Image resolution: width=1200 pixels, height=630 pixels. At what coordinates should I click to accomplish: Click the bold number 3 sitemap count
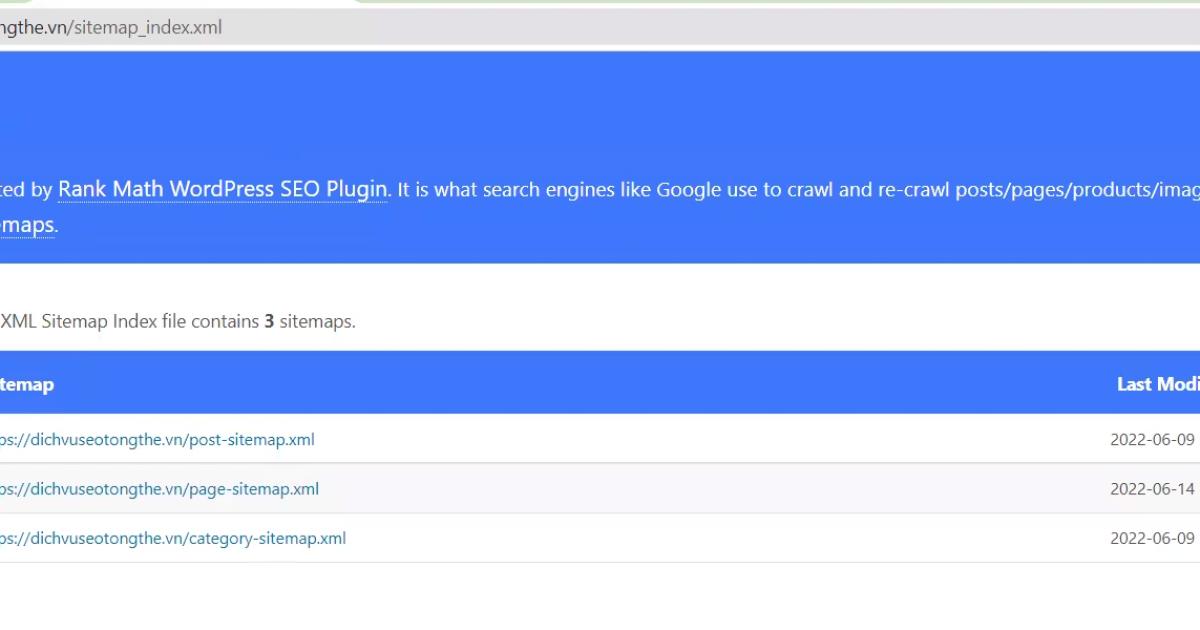click(269, 321)
